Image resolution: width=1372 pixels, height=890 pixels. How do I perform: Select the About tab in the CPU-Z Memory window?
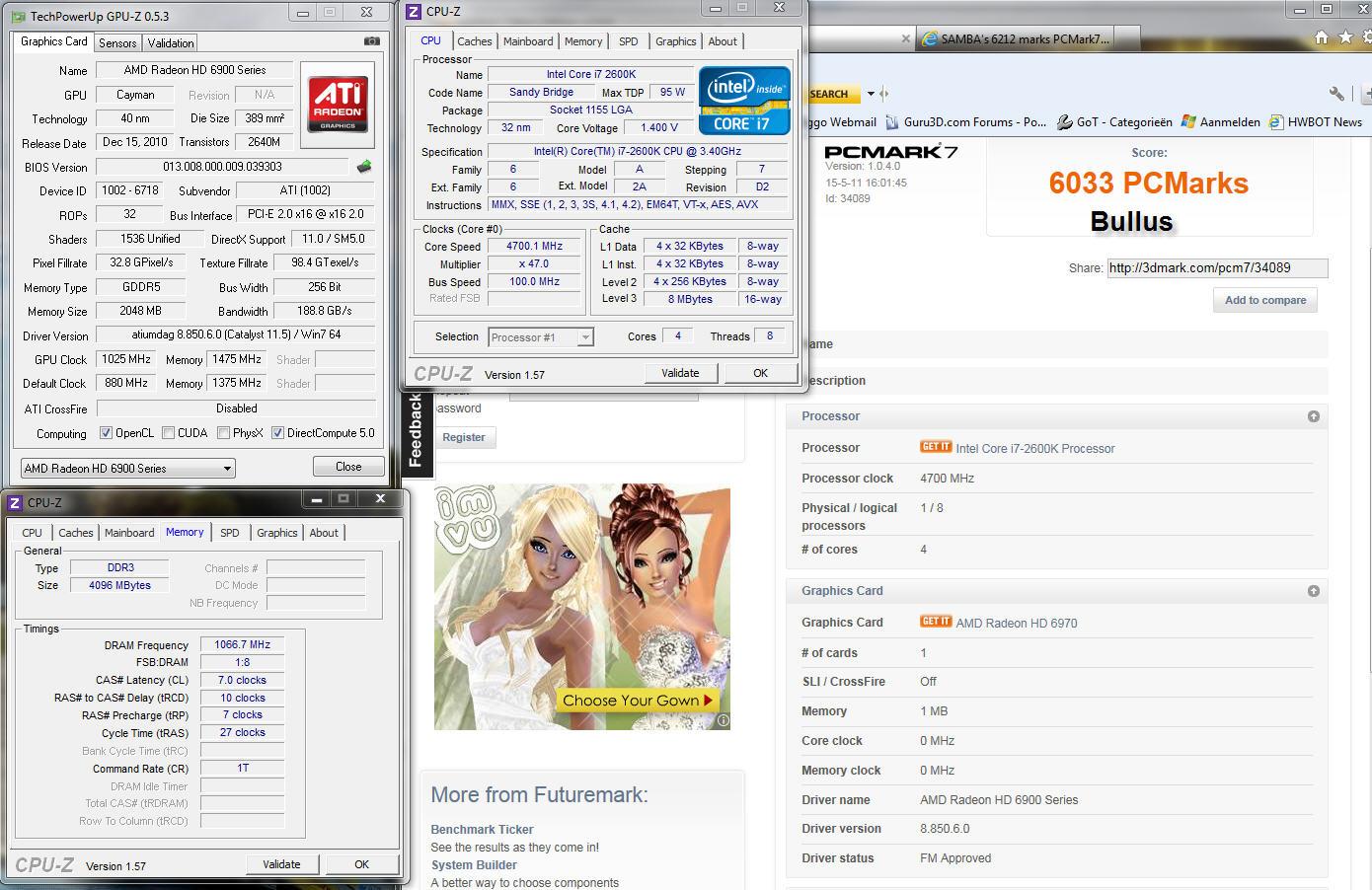pyautogui.click(x=324, y=533)
